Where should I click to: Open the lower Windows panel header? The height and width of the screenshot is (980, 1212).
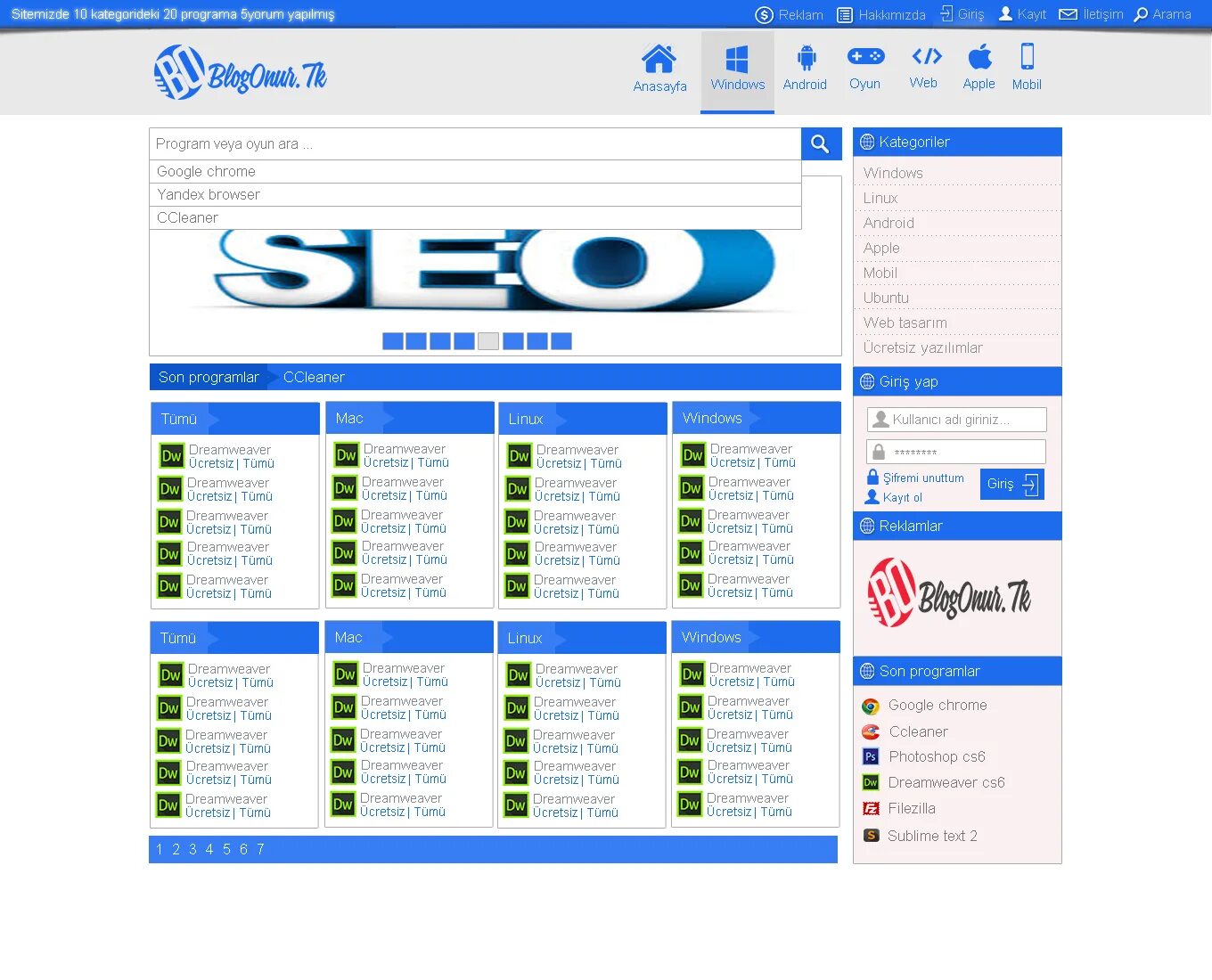coord(756,637)
